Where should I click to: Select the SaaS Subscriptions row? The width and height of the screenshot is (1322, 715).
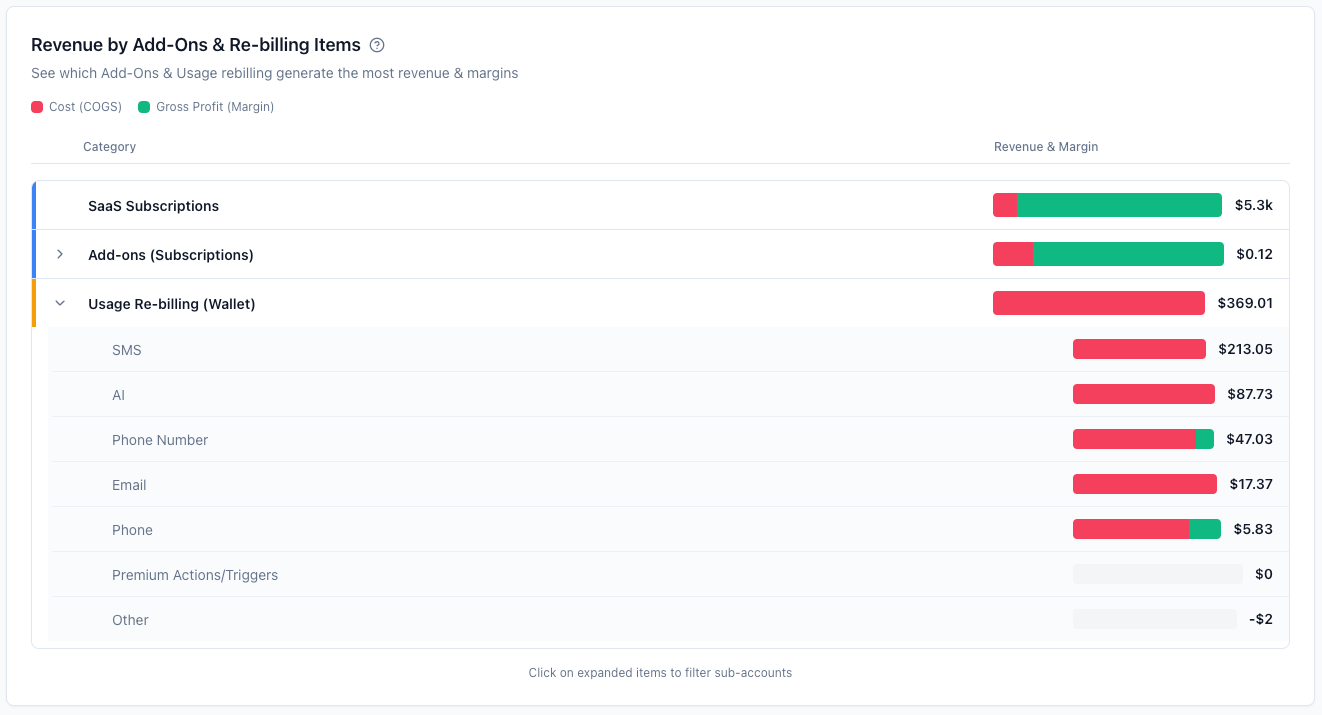pyautogui.click(x=661, y=205)
